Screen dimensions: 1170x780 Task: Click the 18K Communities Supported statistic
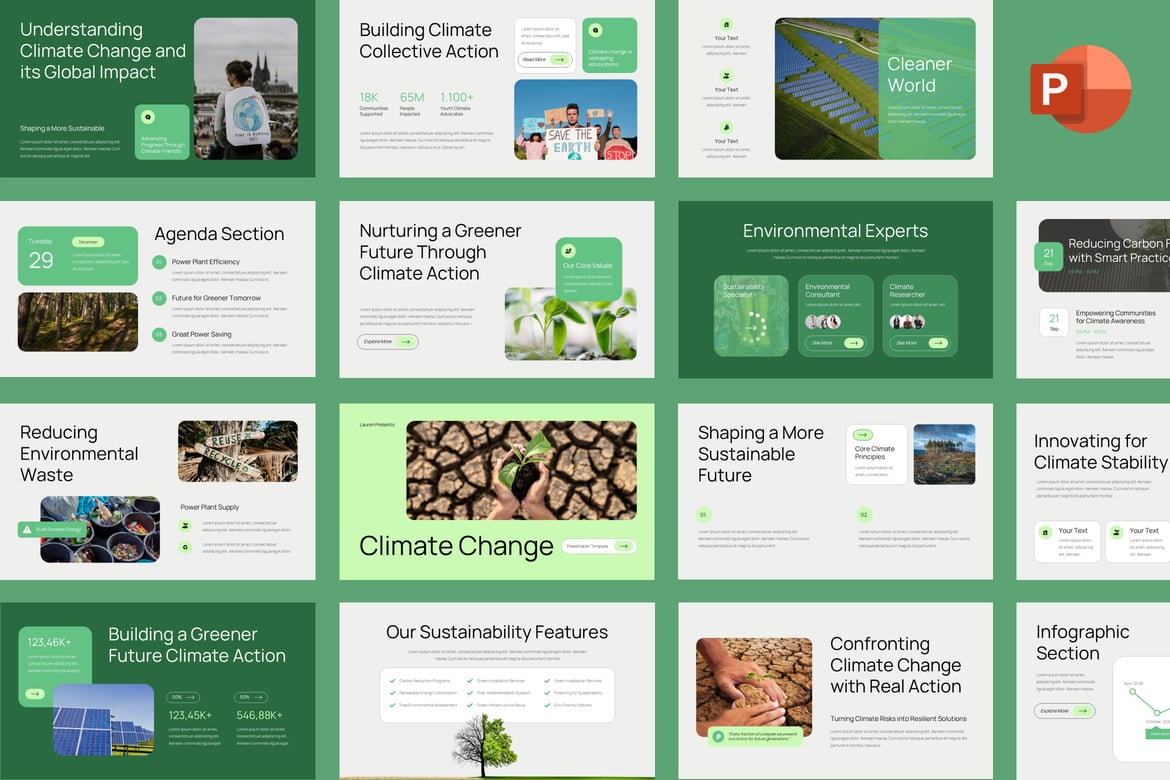(372, 104)
